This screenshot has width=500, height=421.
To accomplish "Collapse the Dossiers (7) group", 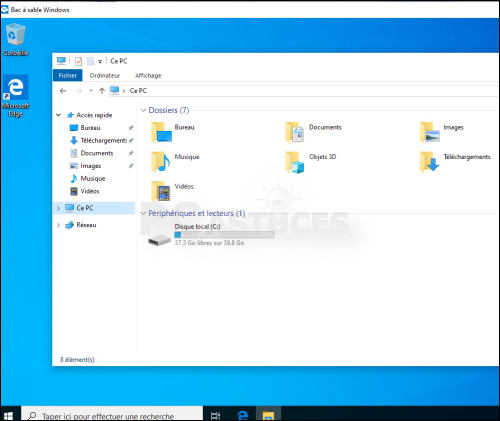I will tap(143, 110).
